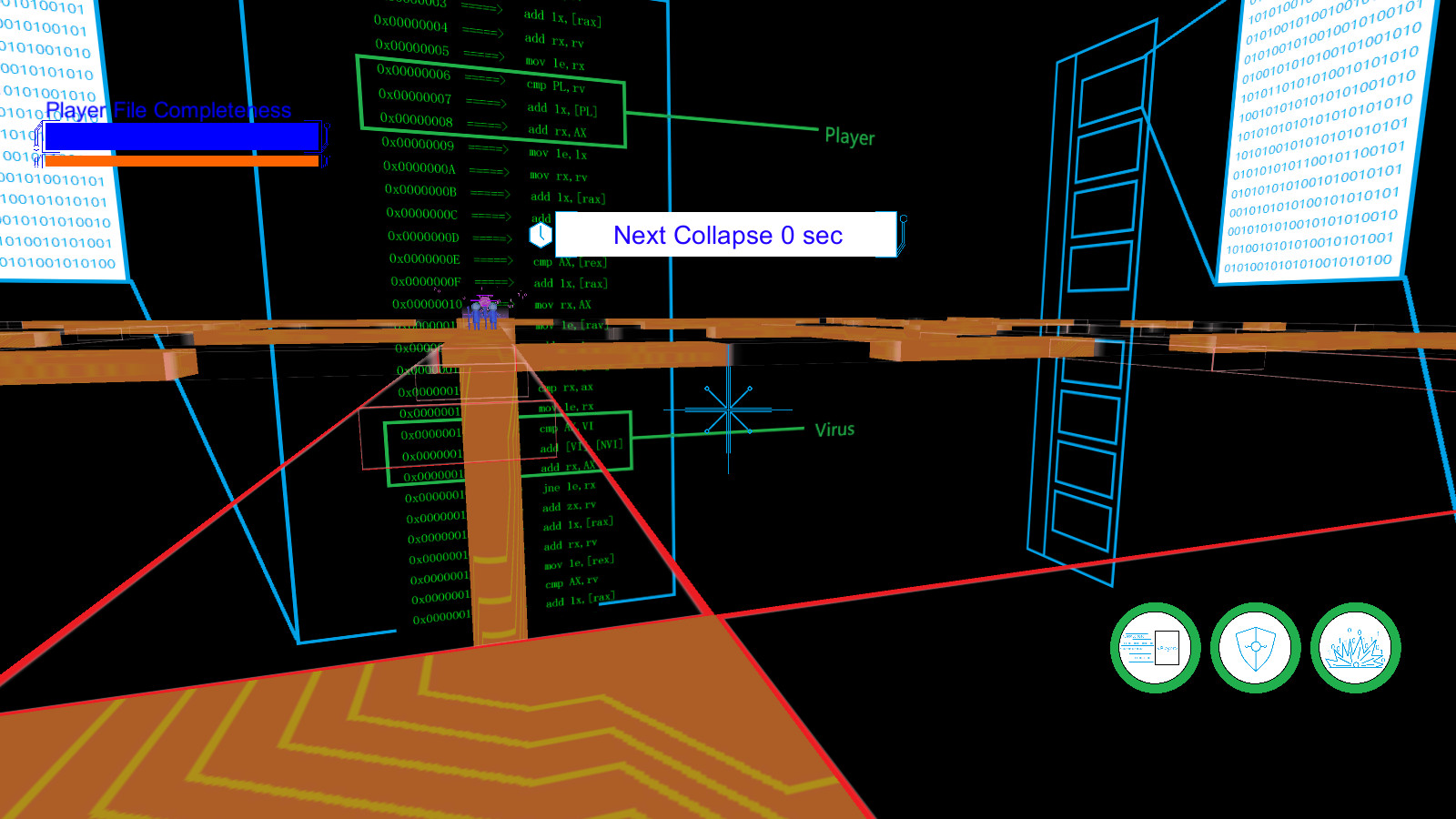Click the 'jne le, rx' instruction
The image size is (1456, 819).
point(569,487)
